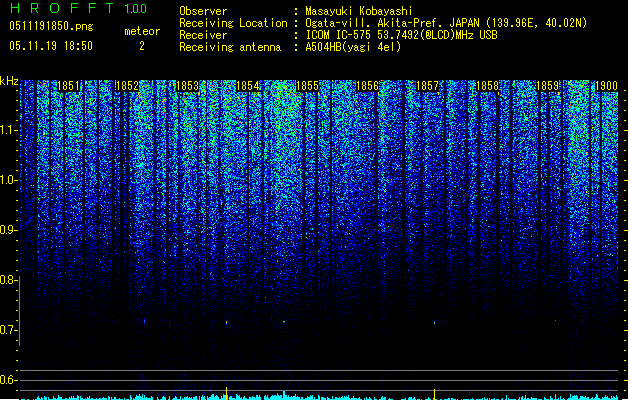The height and width of the screenshot is (400, 629).
Task: Click the meteor echo dot near 1854
Action: click(226, 322)
